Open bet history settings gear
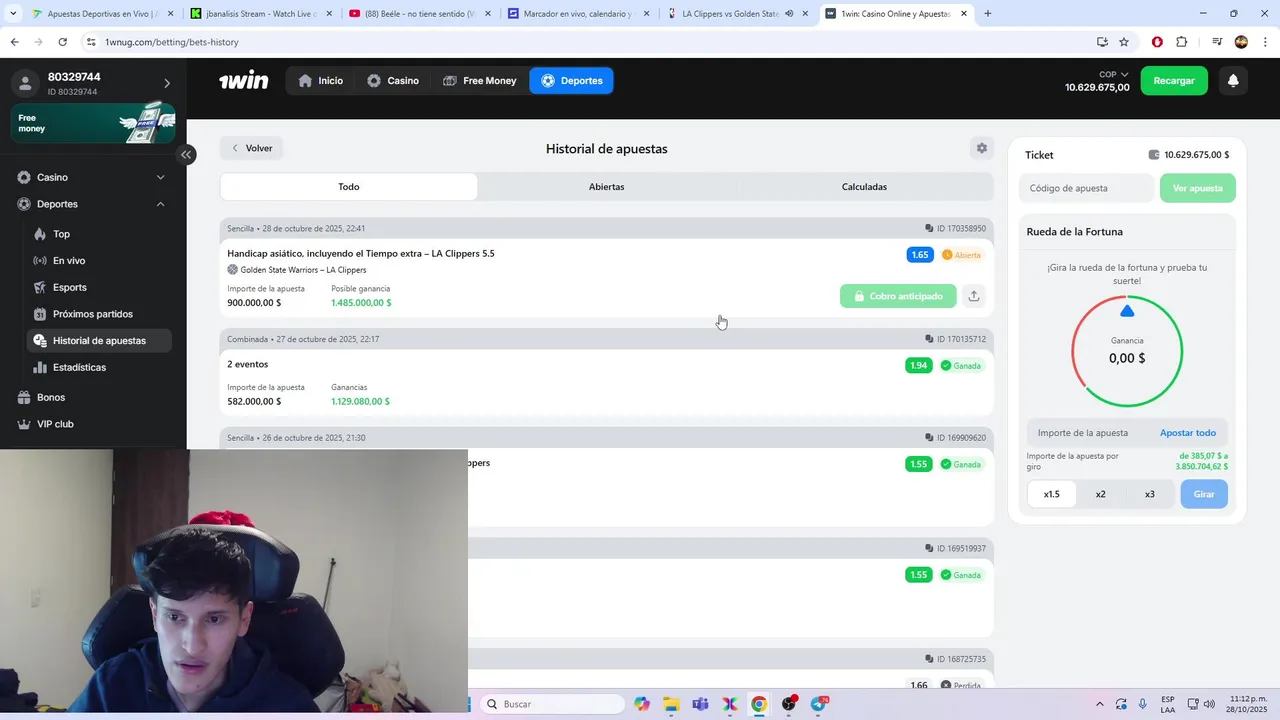The image size is (1280, 720). [x=982, y=148]
